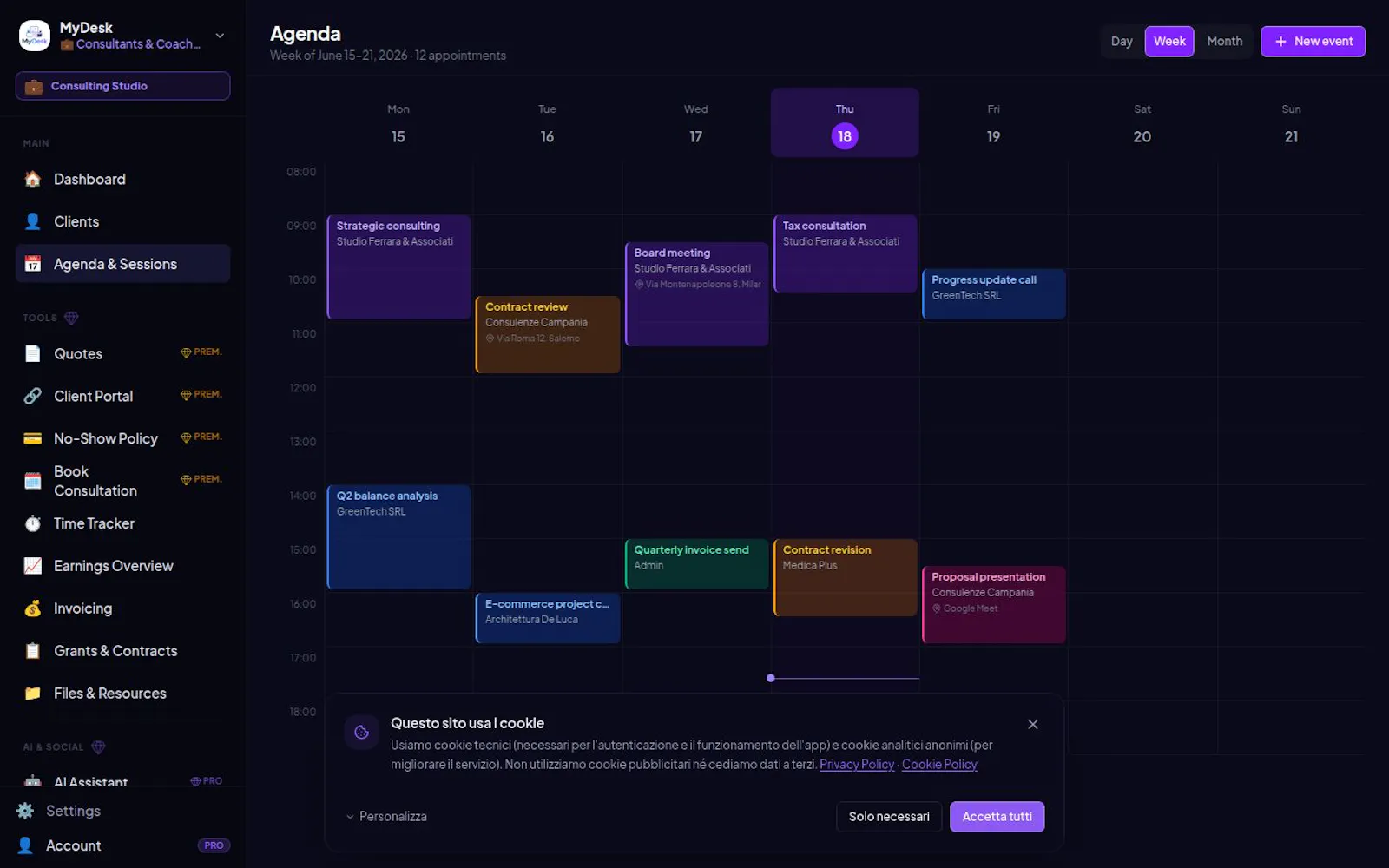The height and width of the screenshot is (868, 1389).
Task: Open the Grants & Contracts clipboard icon
Action: (x=33, y=651)
